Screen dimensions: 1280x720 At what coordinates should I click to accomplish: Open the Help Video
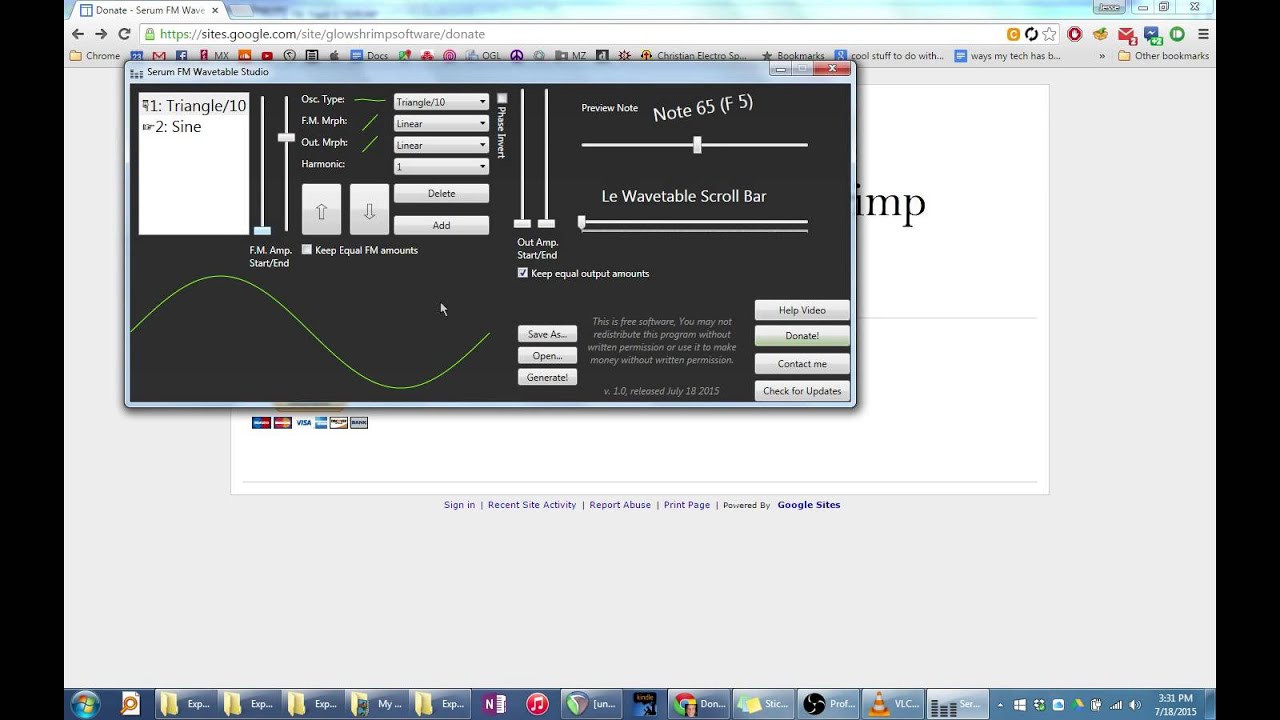coord(802,310)
